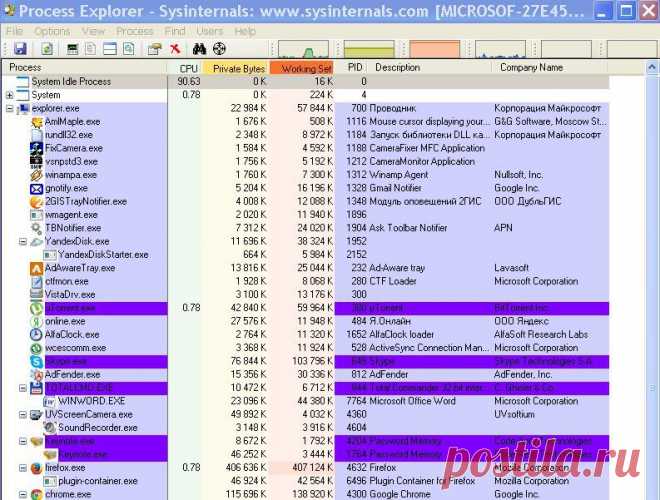
Task: Toggle the Show Lower Pane toolbar icon
Action: (110, 49)
